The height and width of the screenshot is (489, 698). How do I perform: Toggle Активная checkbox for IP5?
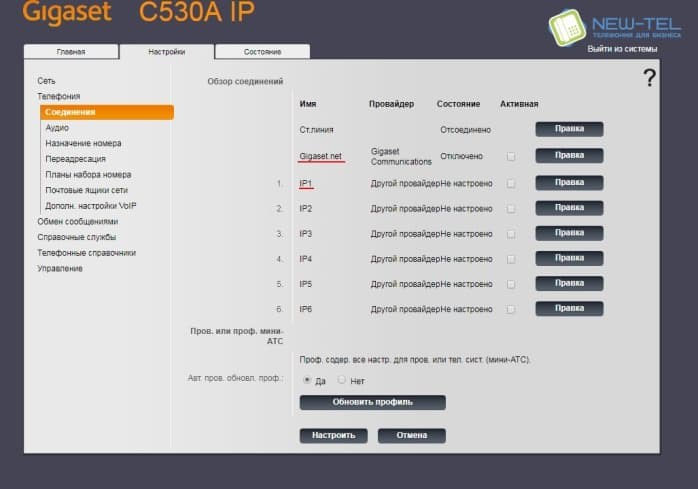click(x=511, y=284)
